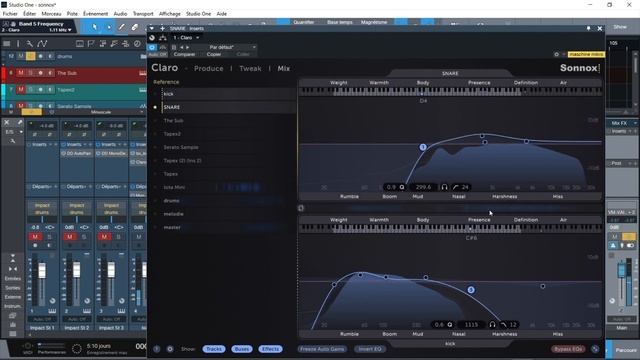Click the fader on mixer channel Impact St 1
The width and height of the screenshot is (640, 360).
coord(42,270)
